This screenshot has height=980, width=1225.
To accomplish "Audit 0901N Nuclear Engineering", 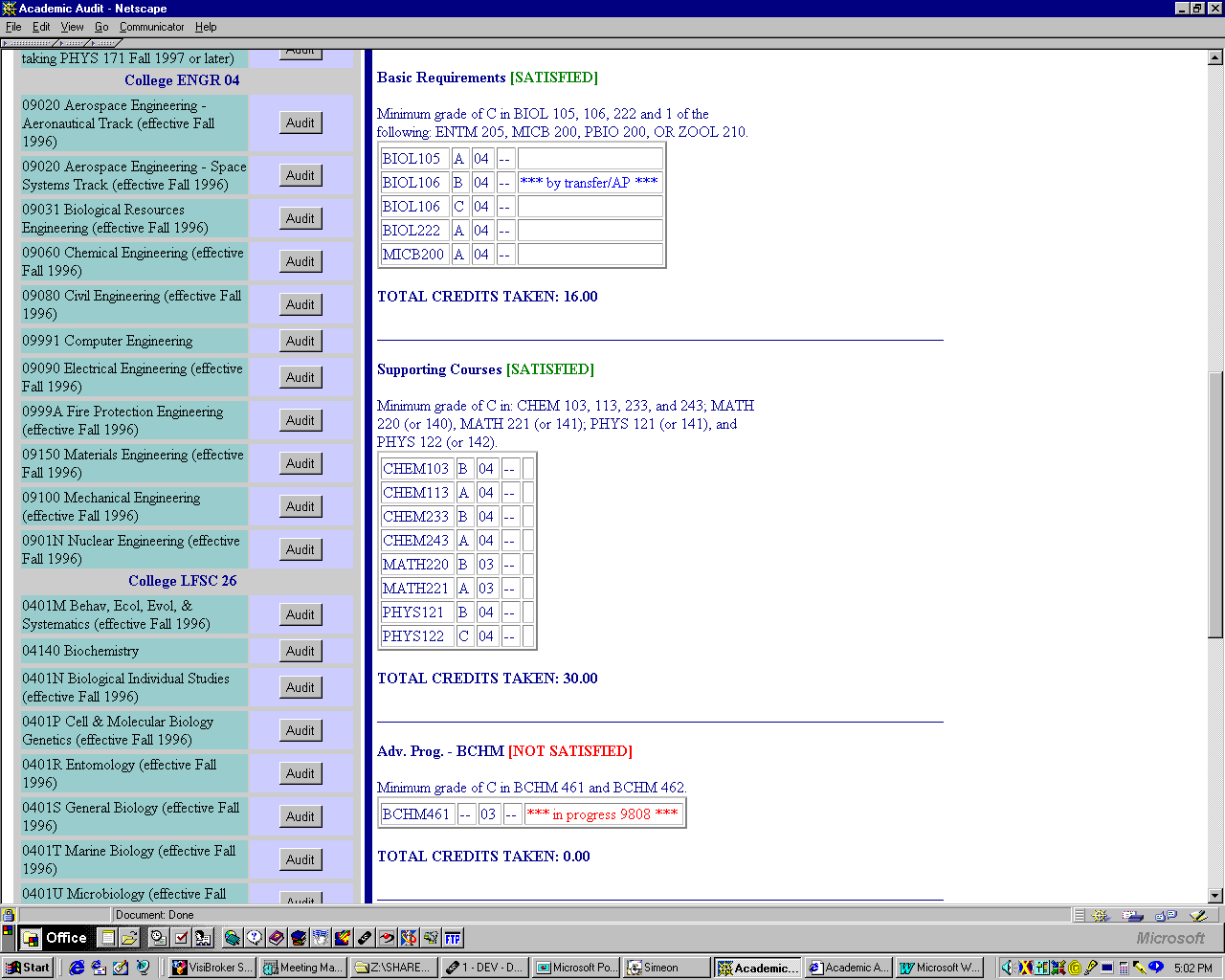I will coord(301,549).
